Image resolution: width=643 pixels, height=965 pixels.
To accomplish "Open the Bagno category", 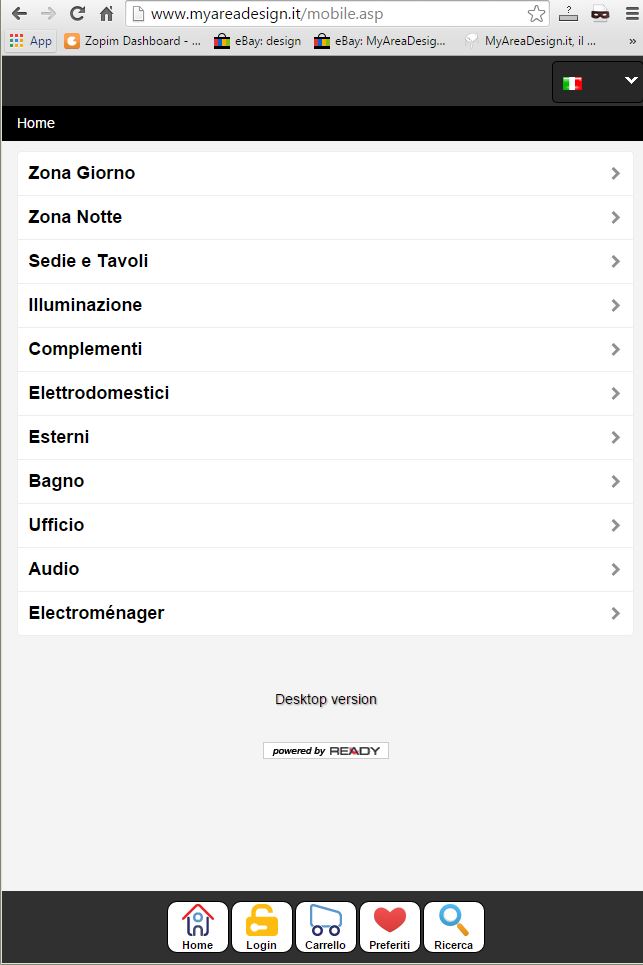I will [325, 481].
